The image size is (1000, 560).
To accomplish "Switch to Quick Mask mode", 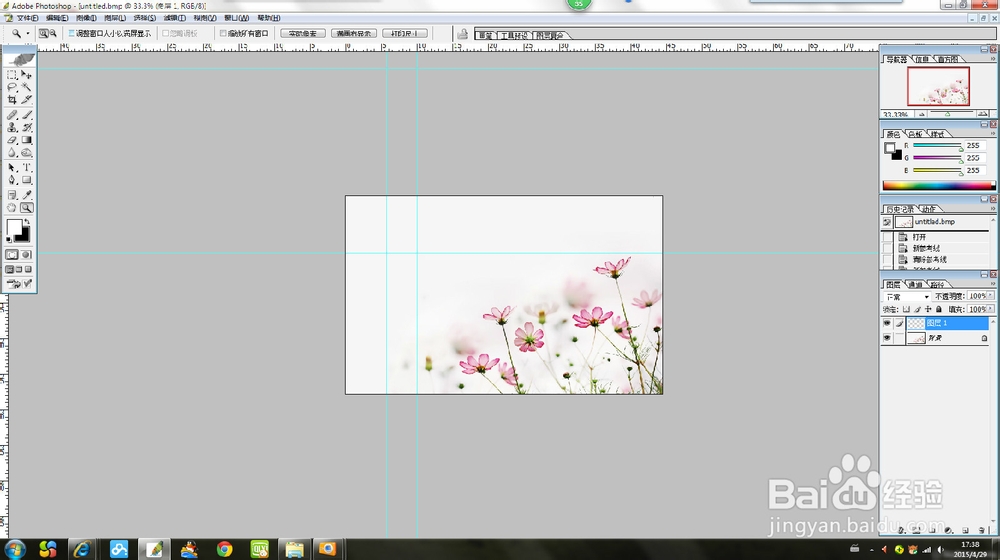I will tap(27, 254).
